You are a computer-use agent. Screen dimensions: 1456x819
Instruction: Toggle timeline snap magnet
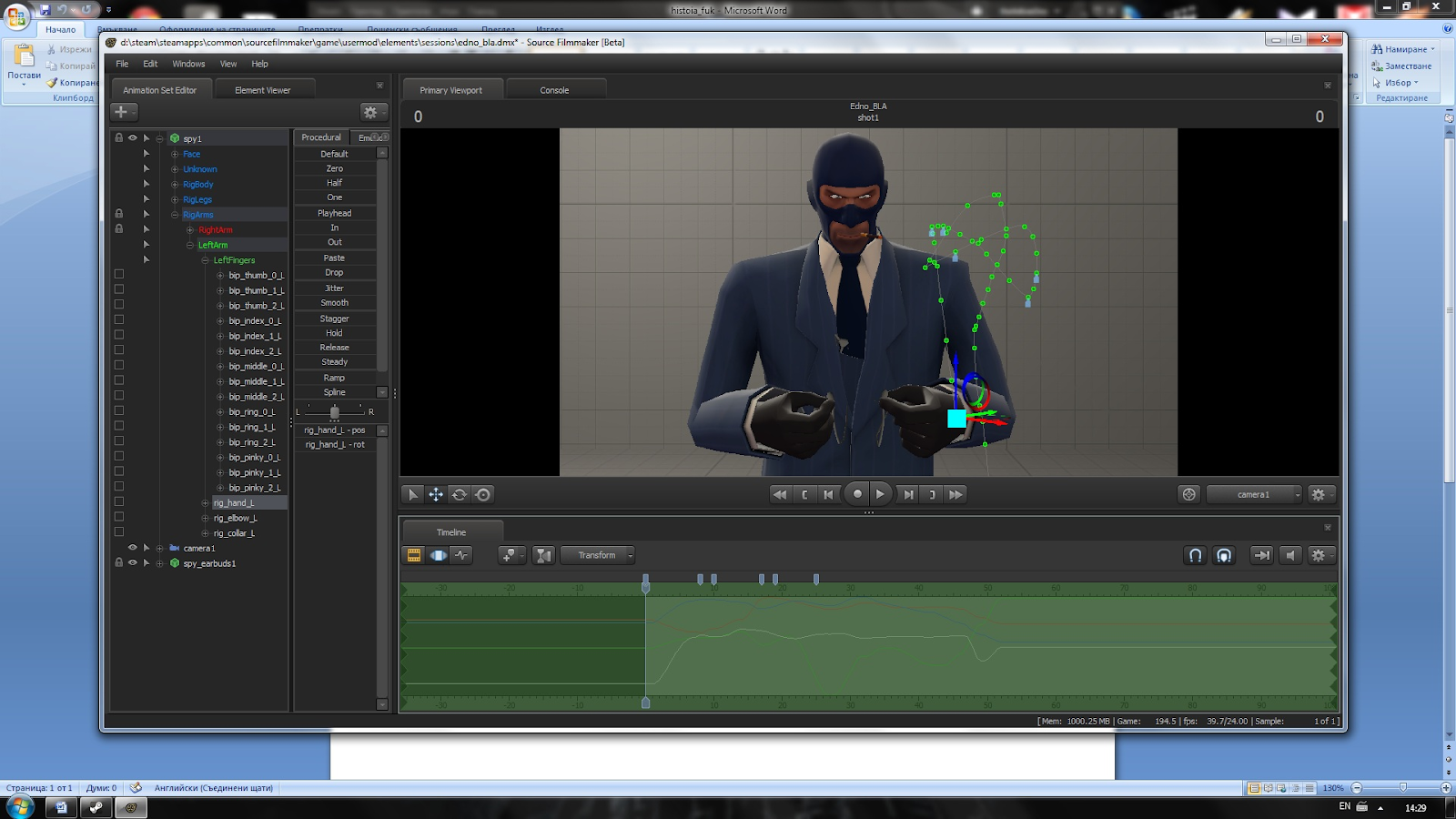pos(1196,555)
